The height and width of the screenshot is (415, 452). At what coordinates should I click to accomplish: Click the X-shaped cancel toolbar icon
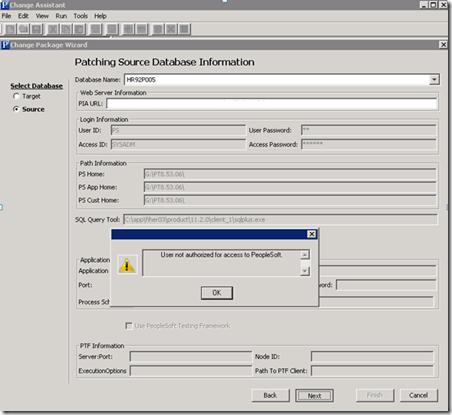pos(171,29)
